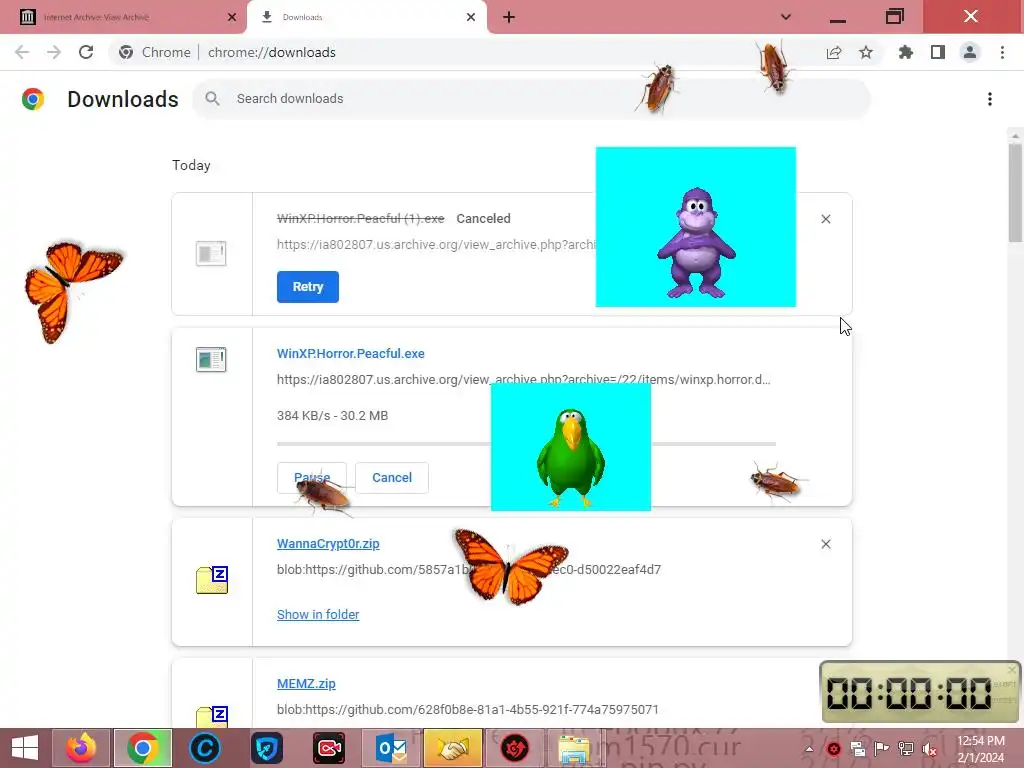Remove WannaCrypt0r.zip from the list
1024x768 pixels.
825,544
